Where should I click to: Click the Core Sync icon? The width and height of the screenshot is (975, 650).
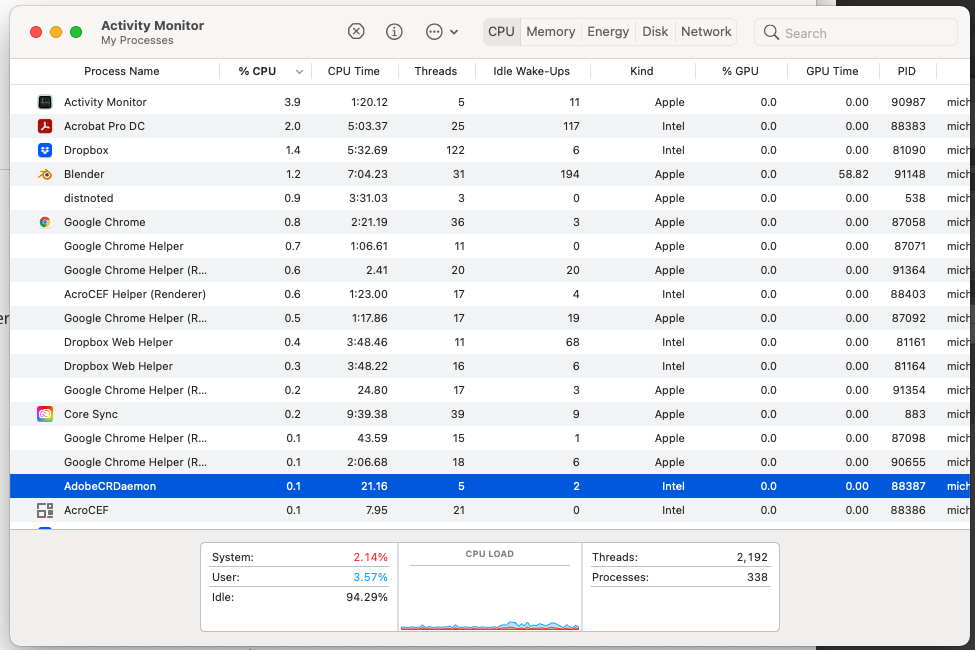[x=45, y=414]
